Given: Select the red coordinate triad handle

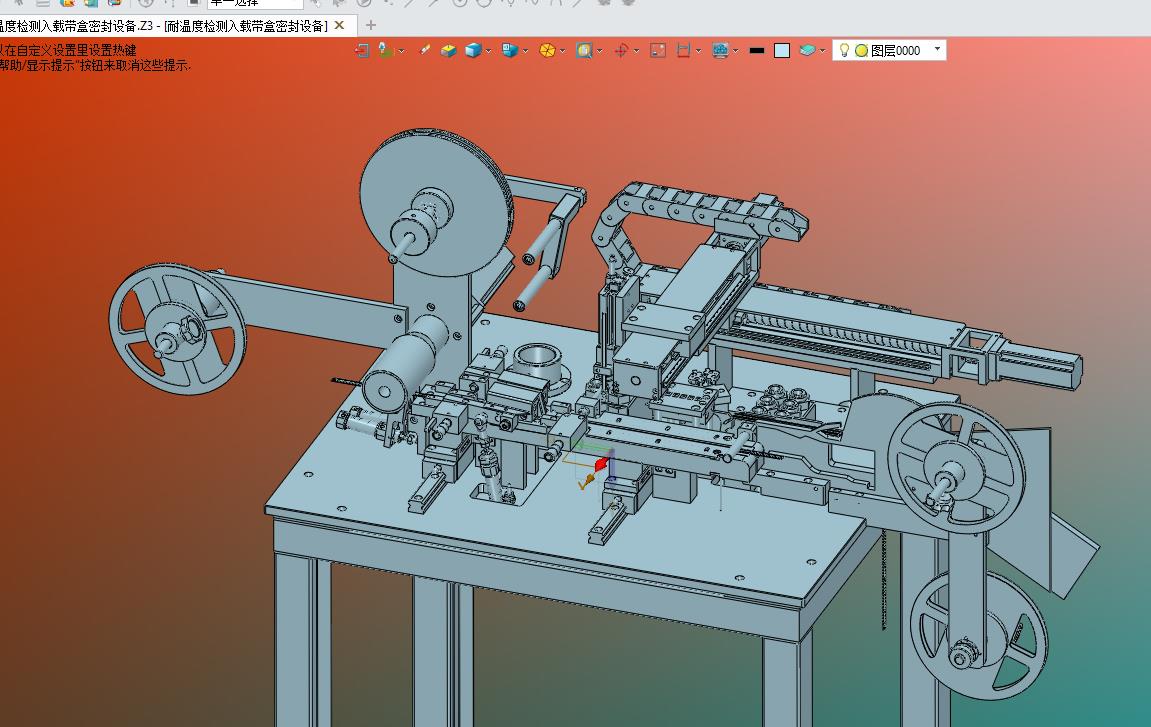Looking at the screenshot, I should point(601,464).
